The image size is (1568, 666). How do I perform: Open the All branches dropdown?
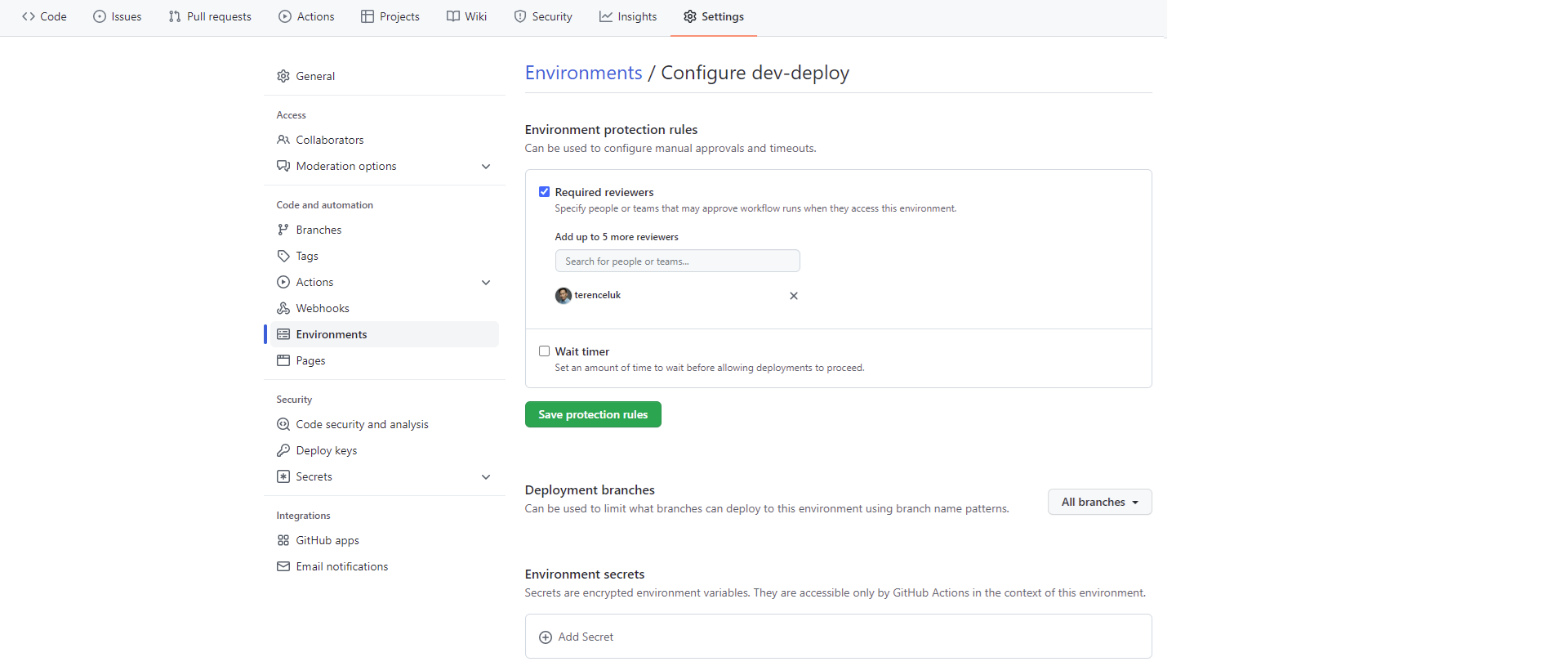[1099, 502]
